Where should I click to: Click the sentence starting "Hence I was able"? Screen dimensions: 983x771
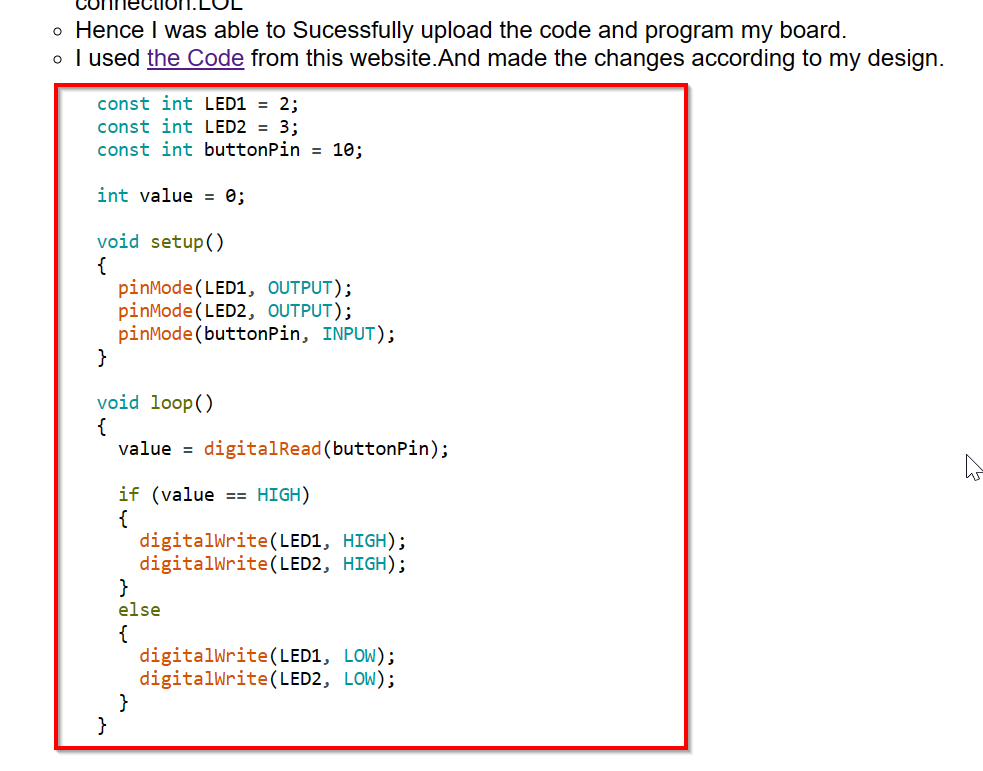[x=461, y=30]
